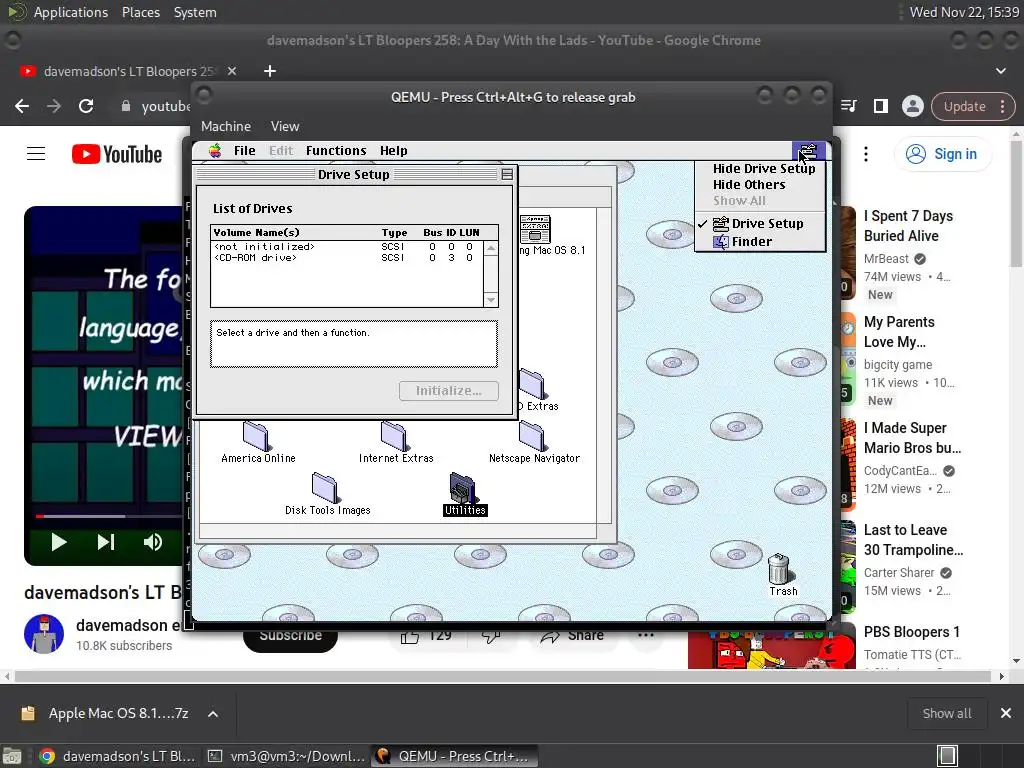
Task: Open Chrome profile avatar
Action: [x=912, y=106]
